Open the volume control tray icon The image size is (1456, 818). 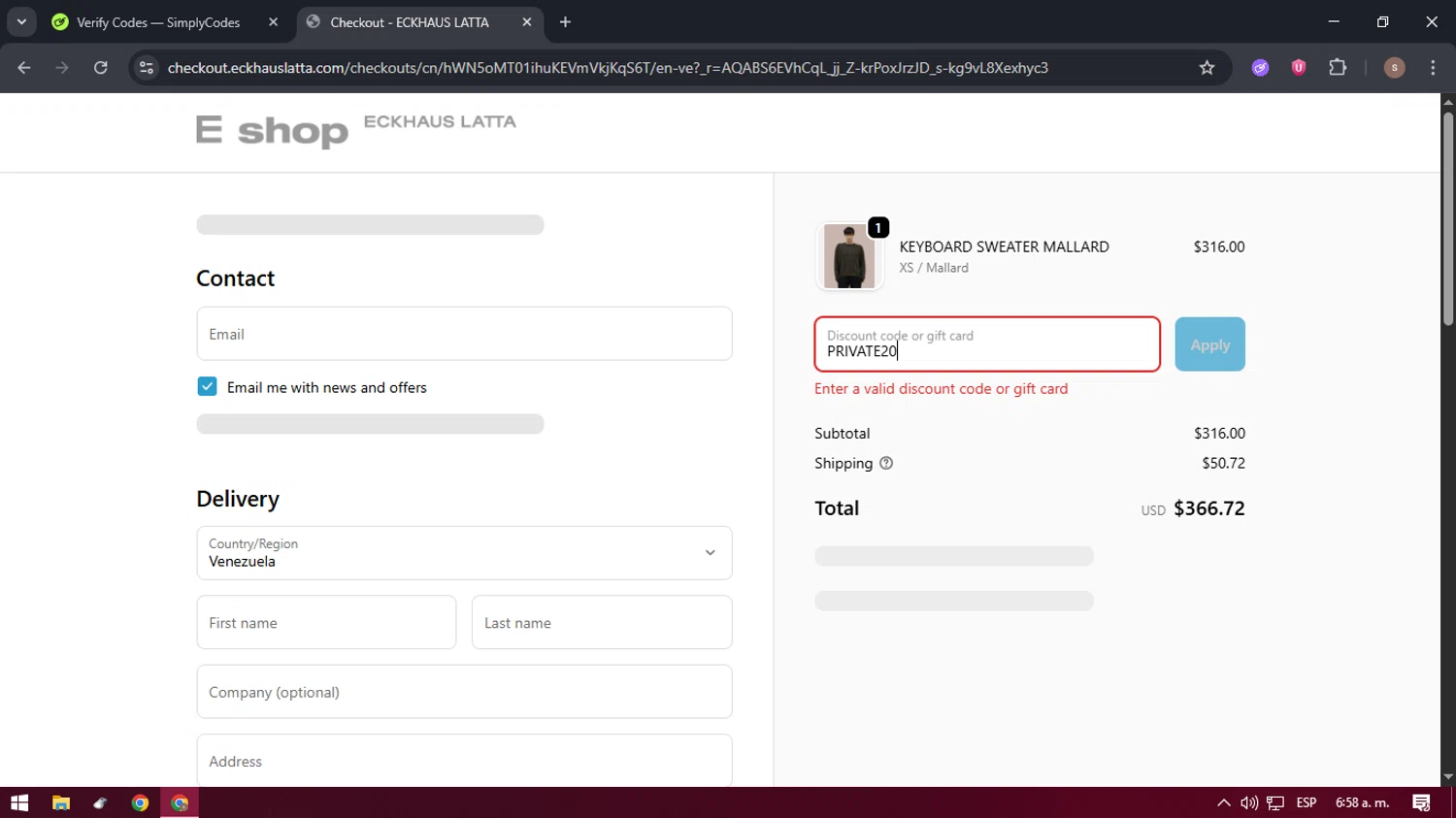[x=1249, y=802]
